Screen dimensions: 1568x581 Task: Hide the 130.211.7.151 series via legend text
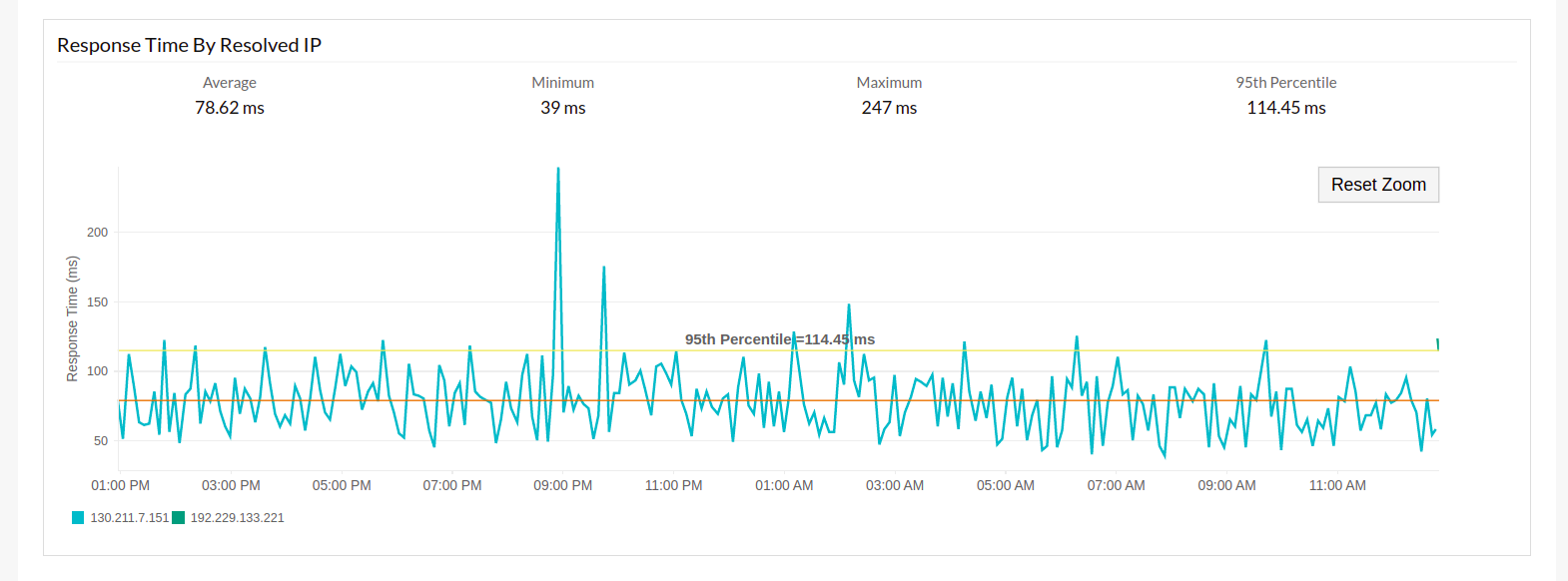130,518
